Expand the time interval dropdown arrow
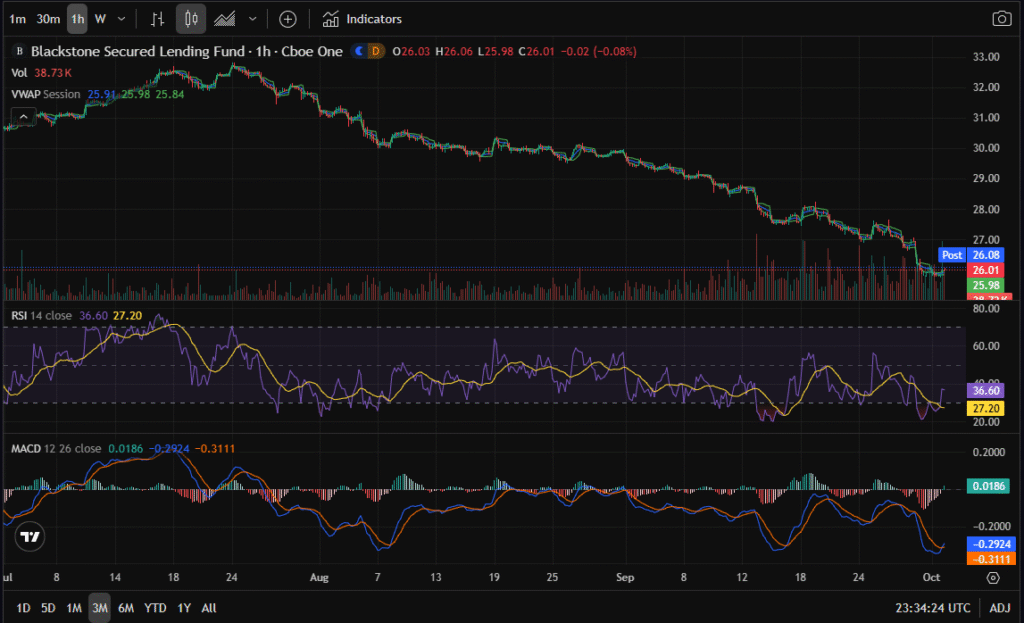The image size is (1024, 623). coord(121,19)
